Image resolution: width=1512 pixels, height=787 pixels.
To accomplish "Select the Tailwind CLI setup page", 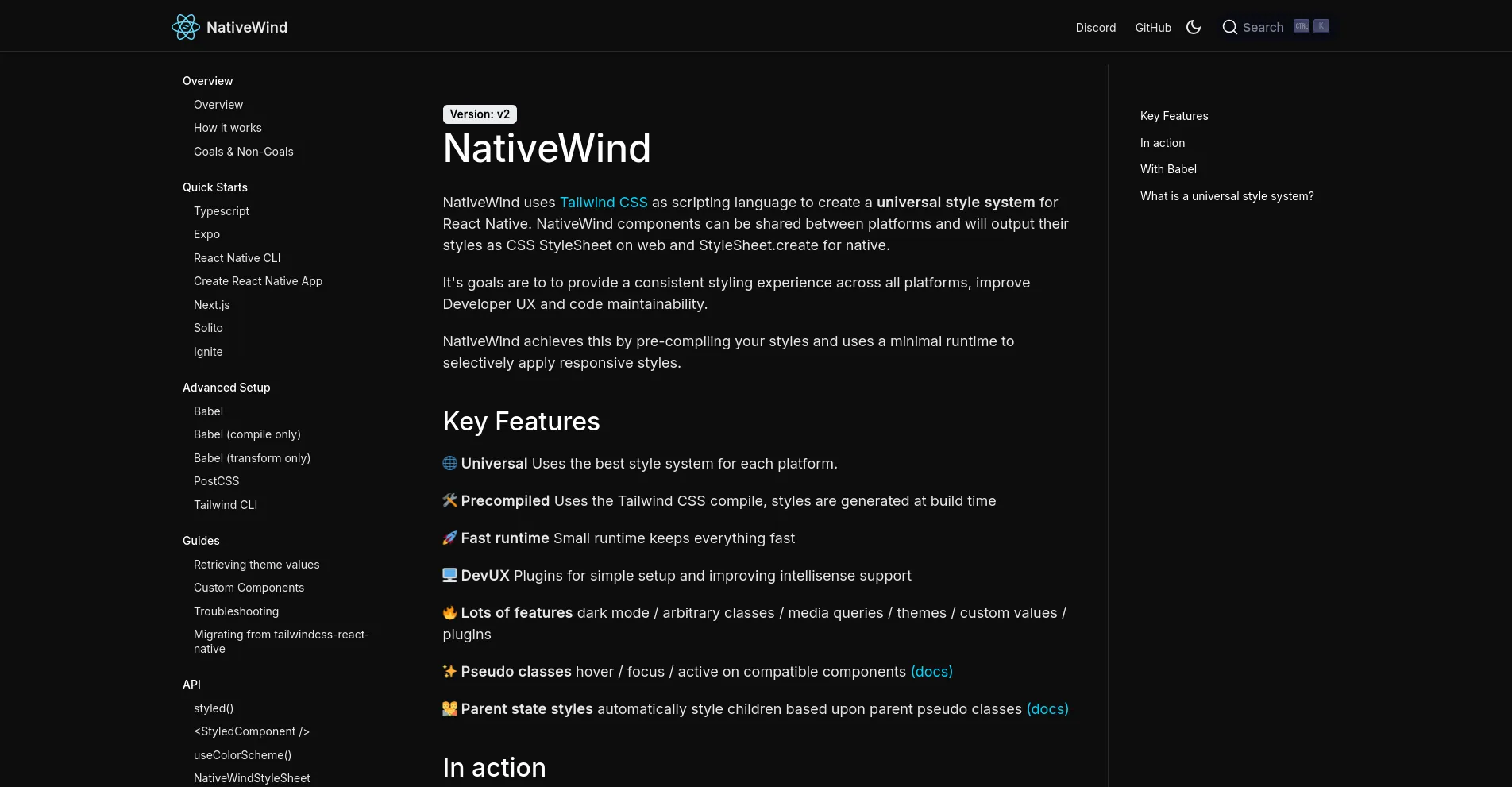I will tap(225, 504).
